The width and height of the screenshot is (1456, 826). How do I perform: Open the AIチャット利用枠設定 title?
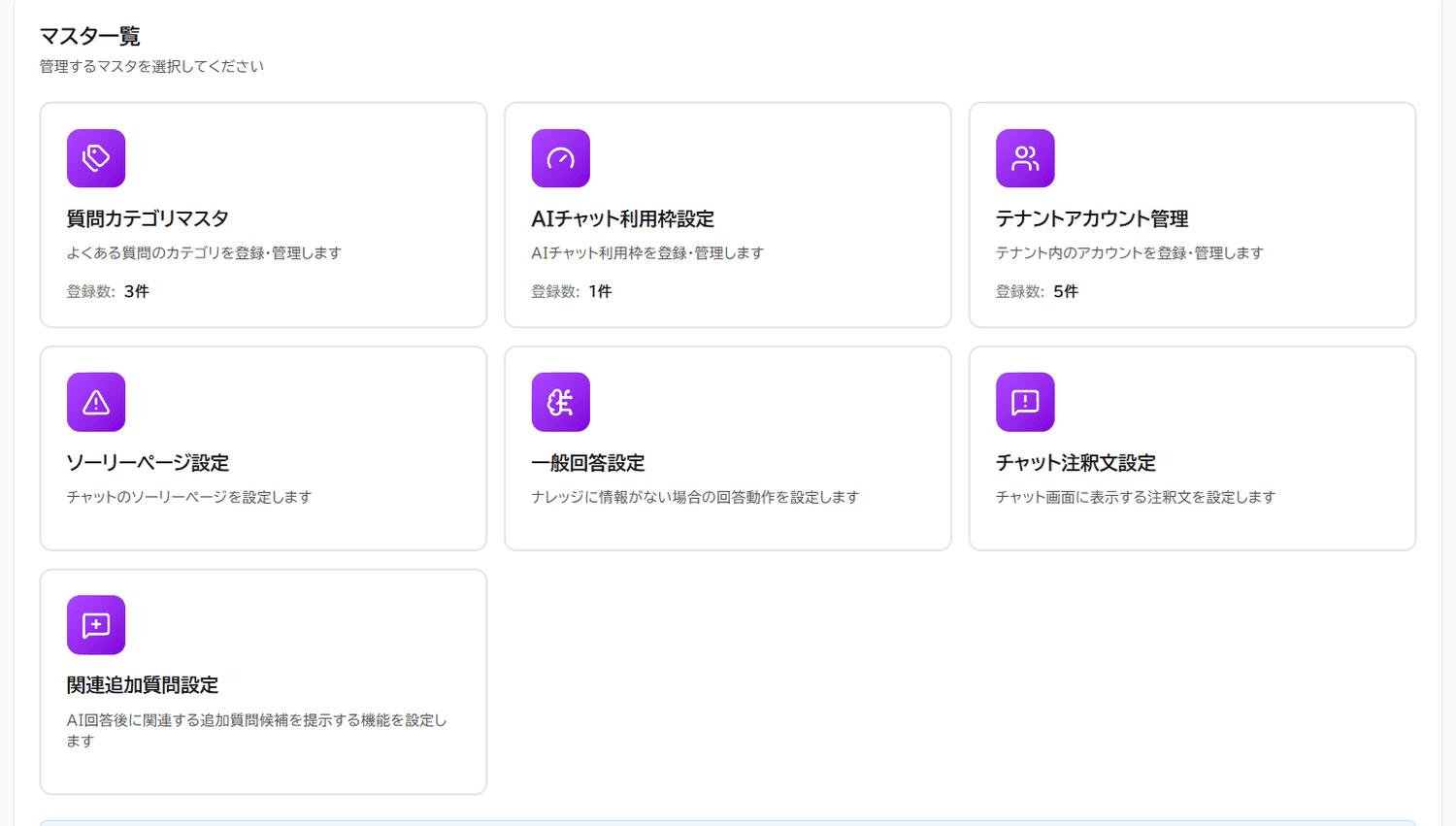point(622,218)
